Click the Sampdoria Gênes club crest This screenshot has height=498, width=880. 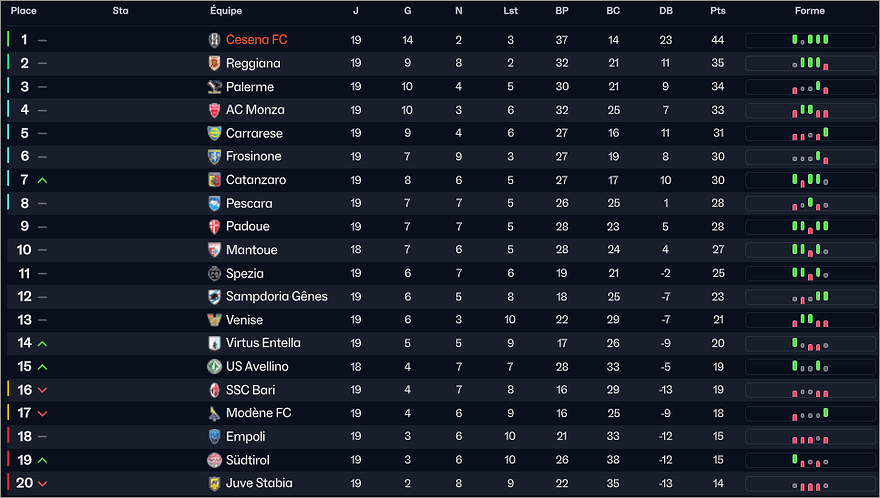coord(214,297)
